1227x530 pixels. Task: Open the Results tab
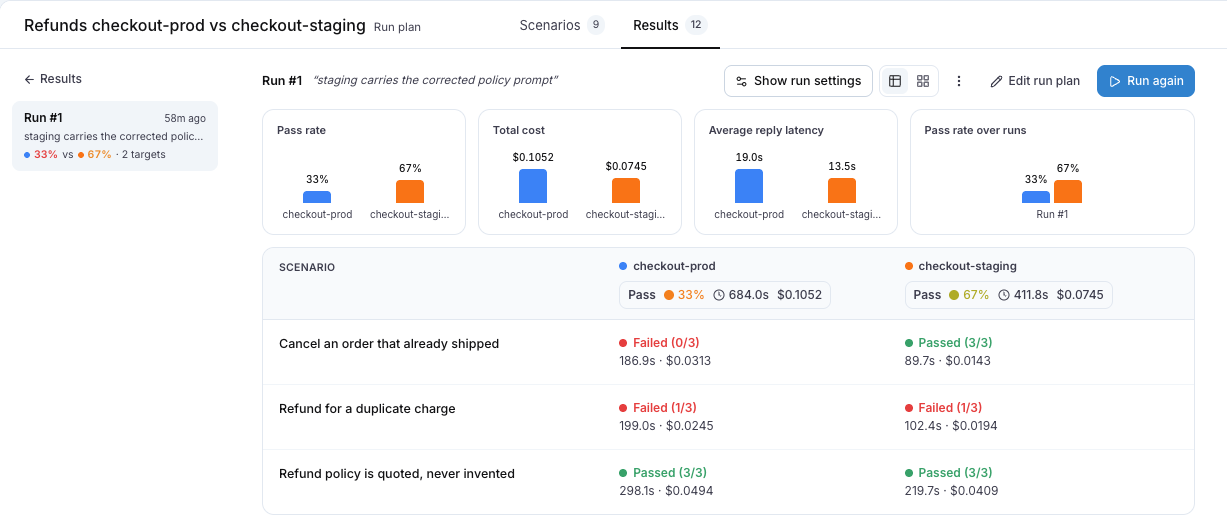click(670, 25)
